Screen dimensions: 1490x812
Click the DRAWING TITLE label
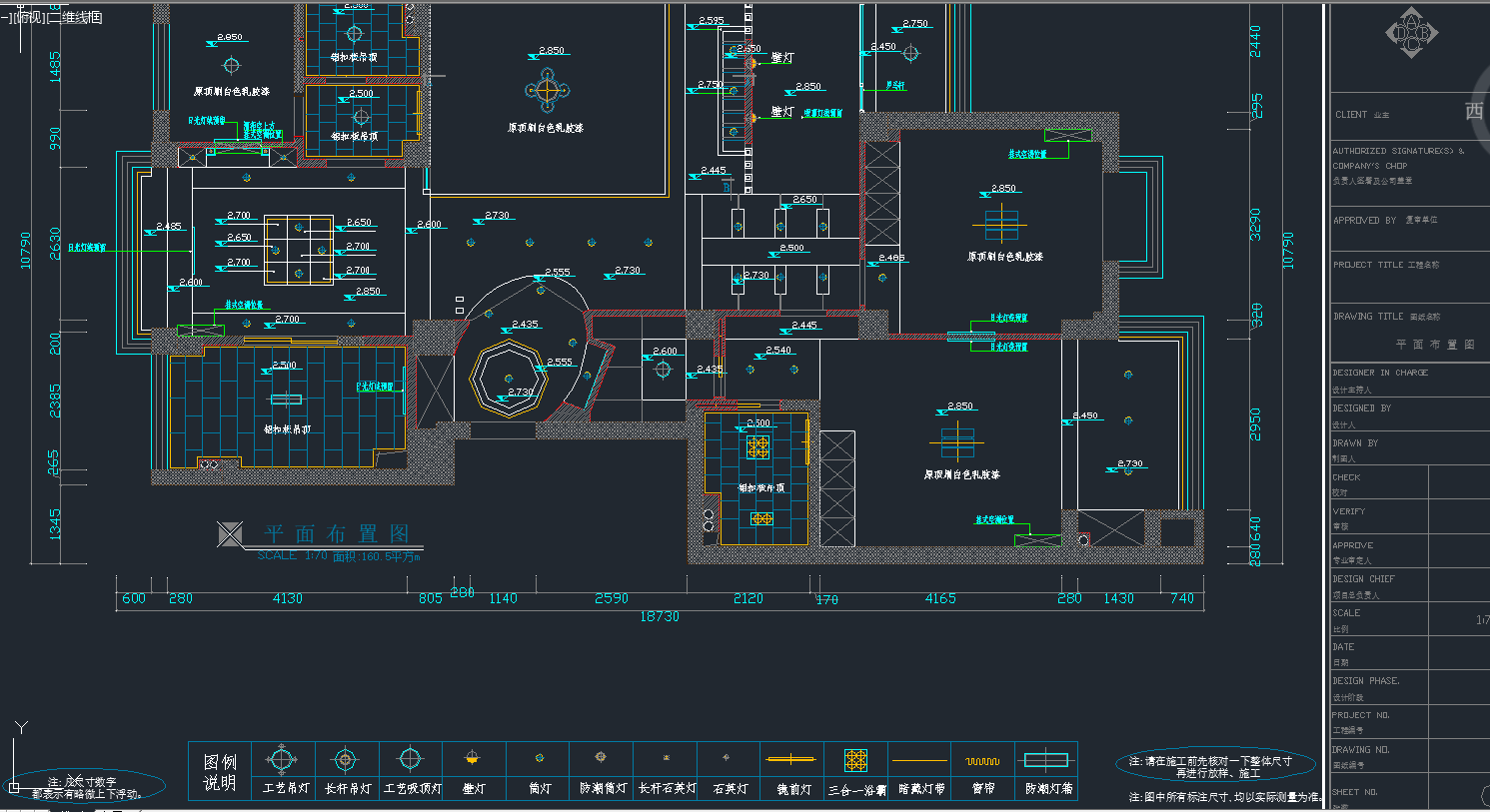coord(1368,316)
